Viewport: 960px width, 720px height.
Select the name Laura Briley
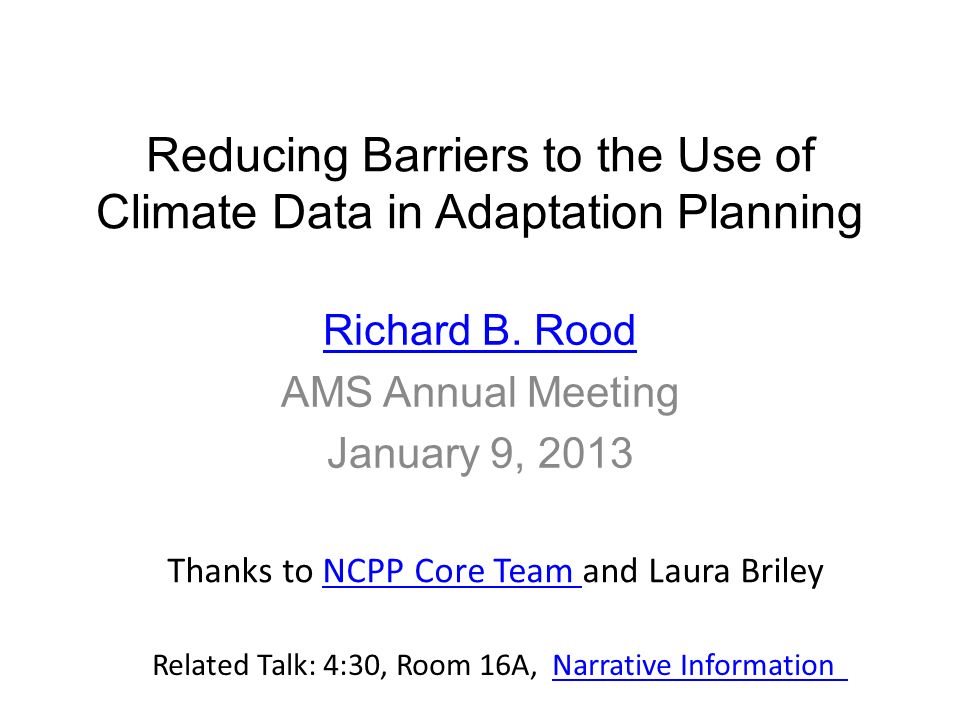pyautogui.click(x=736, y=572)
